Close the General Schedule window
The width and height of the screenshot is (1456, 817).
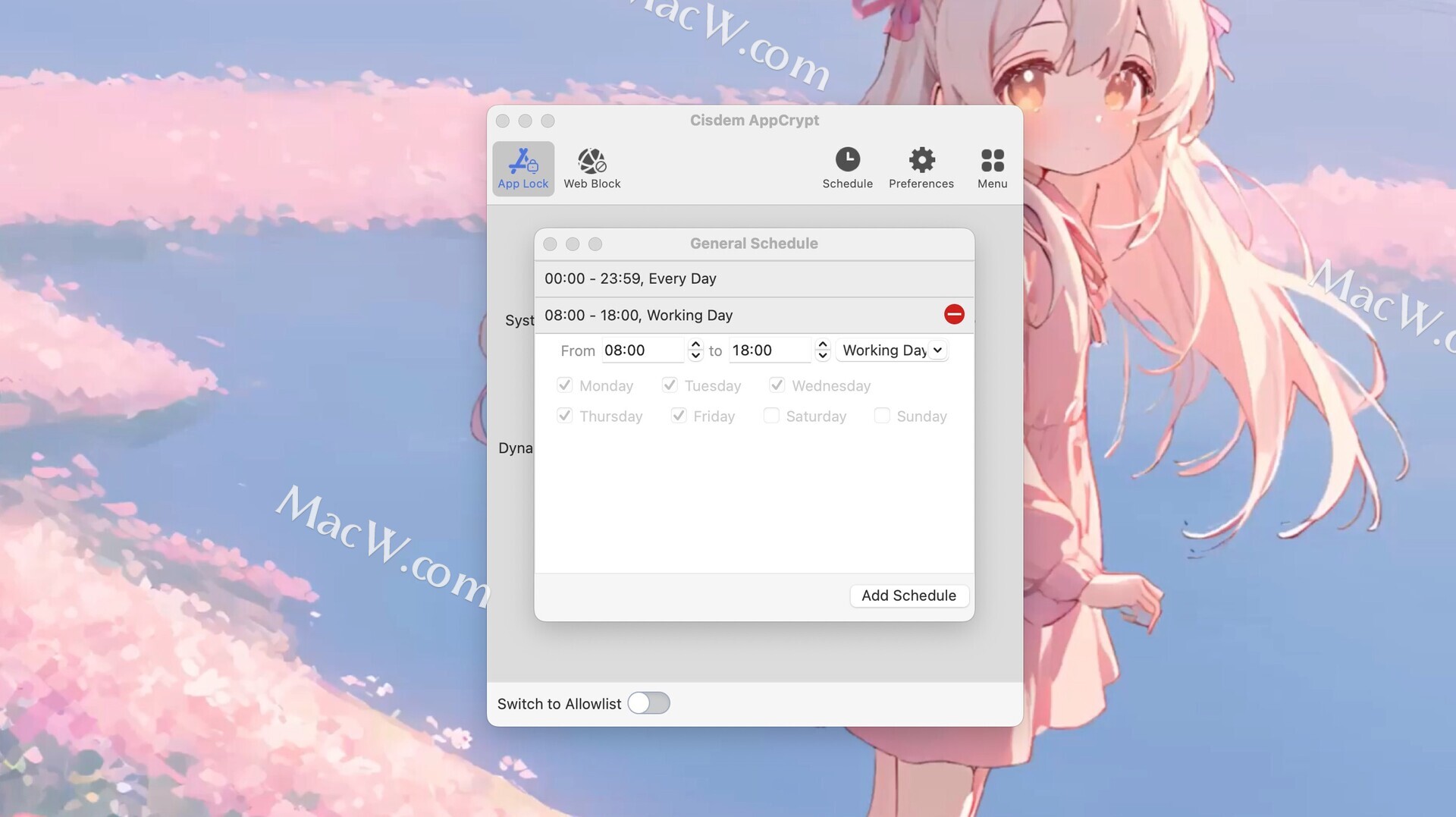pos(551,244)
